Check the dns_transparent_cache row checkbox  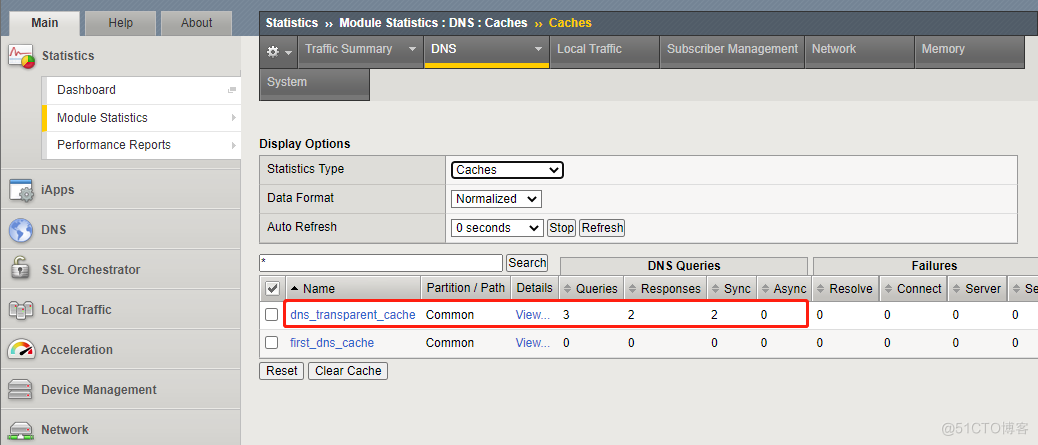click(x=272, y=315)
